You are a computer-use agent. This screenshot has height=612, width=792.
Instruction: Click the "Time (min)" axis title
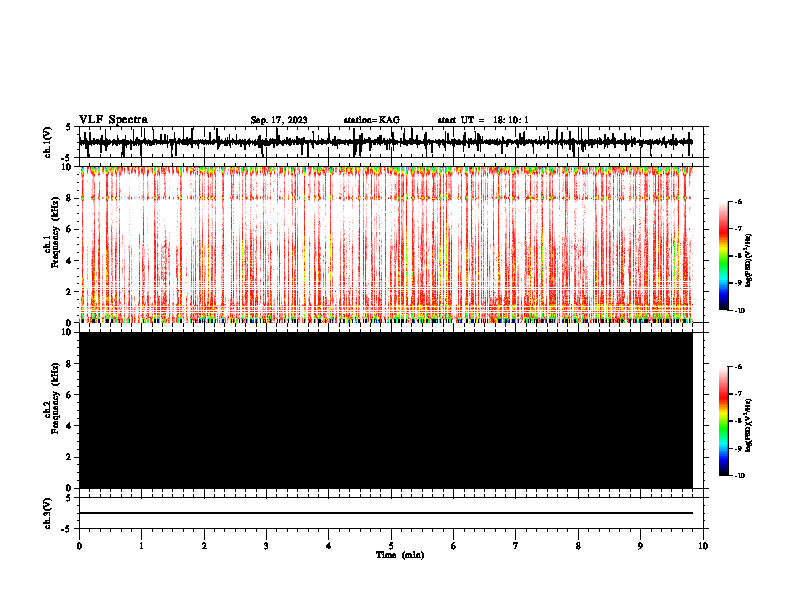(x=400, y=555)
